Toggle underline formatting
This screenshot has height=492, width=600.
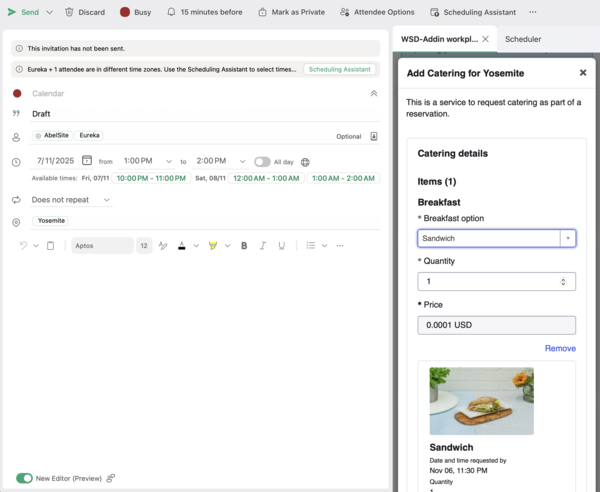click(x=282, y=246)
